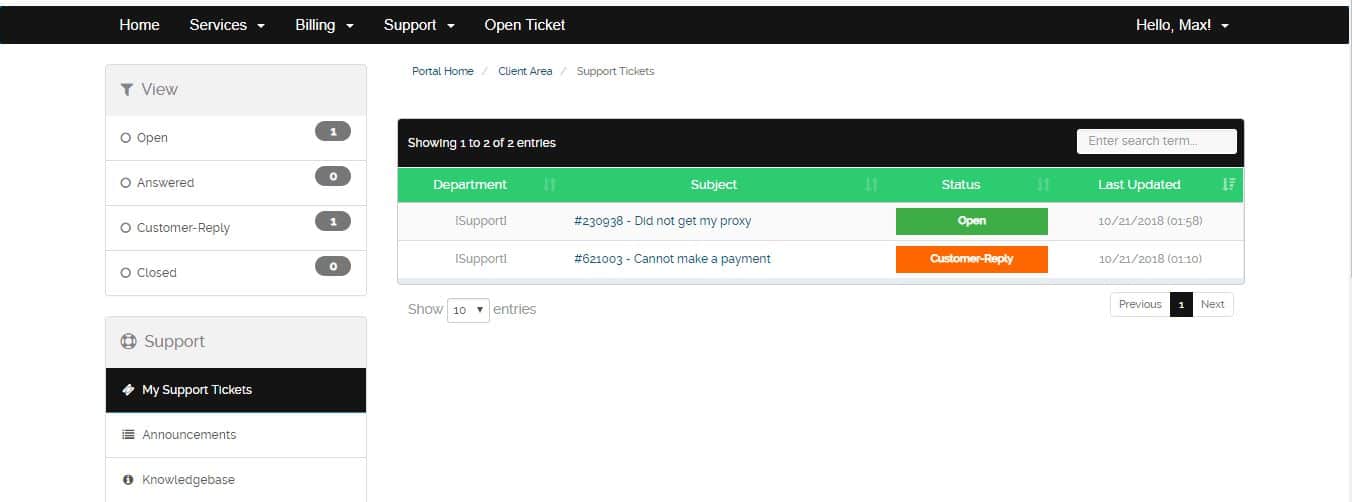
Task: Expand the Services menu dropdown
Action: [x=227, y=25]
